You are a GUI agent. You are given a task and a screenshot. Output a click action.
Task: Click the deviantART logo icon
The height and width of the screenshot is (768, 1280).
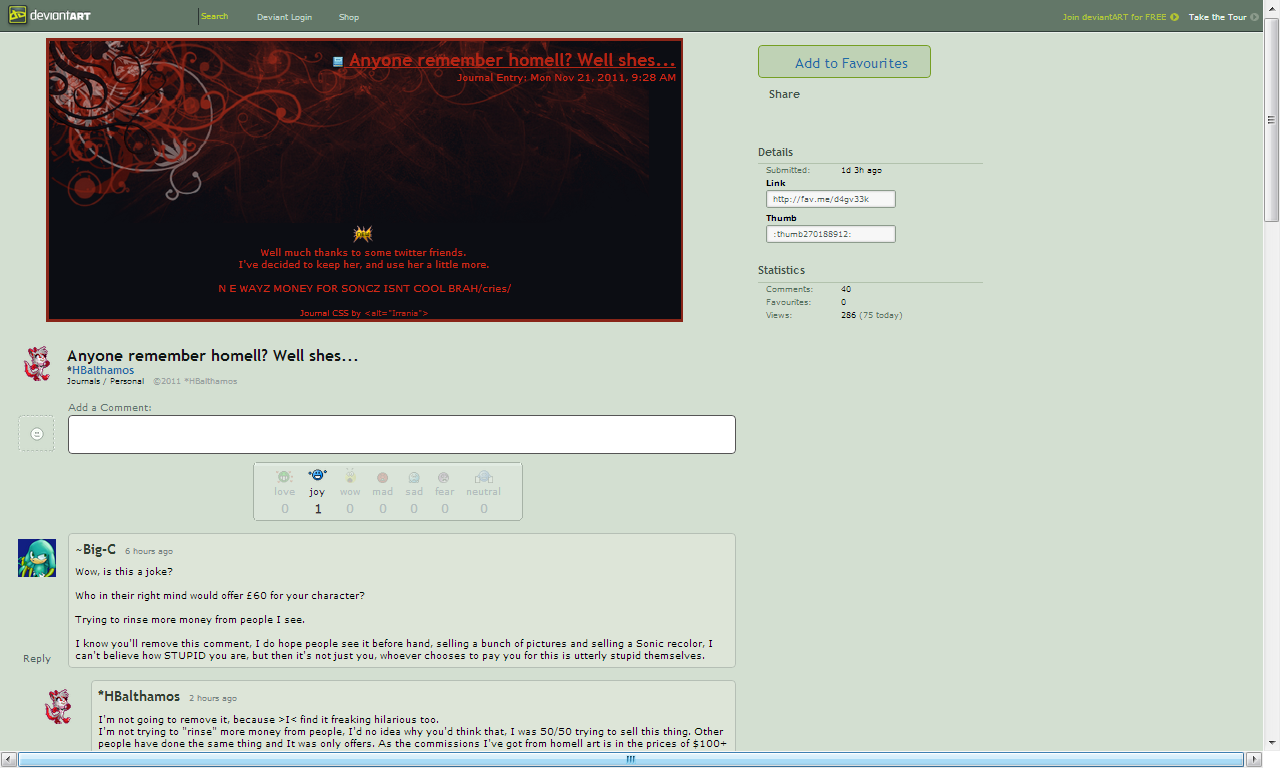pyautogui.click(x=16, y=16)
